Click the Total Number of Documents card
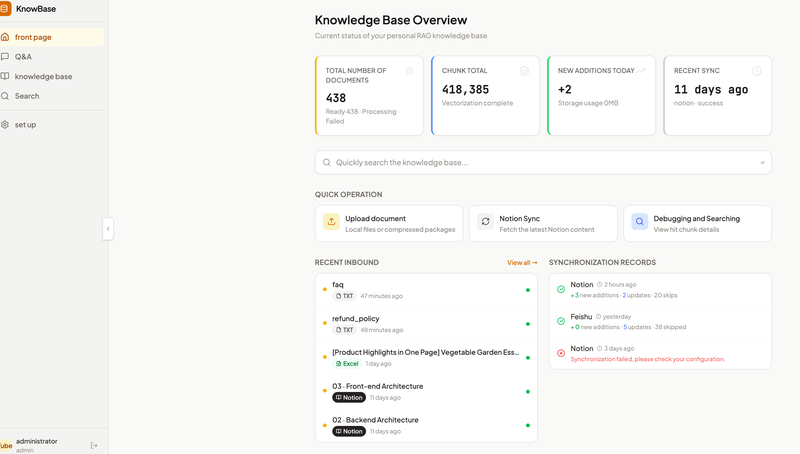The image size is (800, 454). [x=369, y=95]
